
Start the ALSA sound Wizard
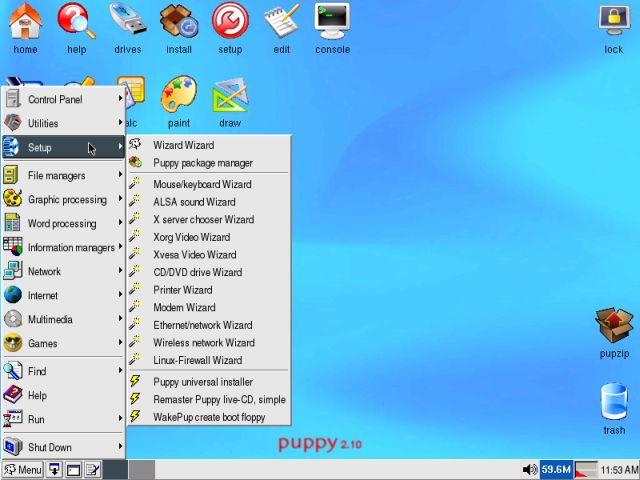[209, 202]
